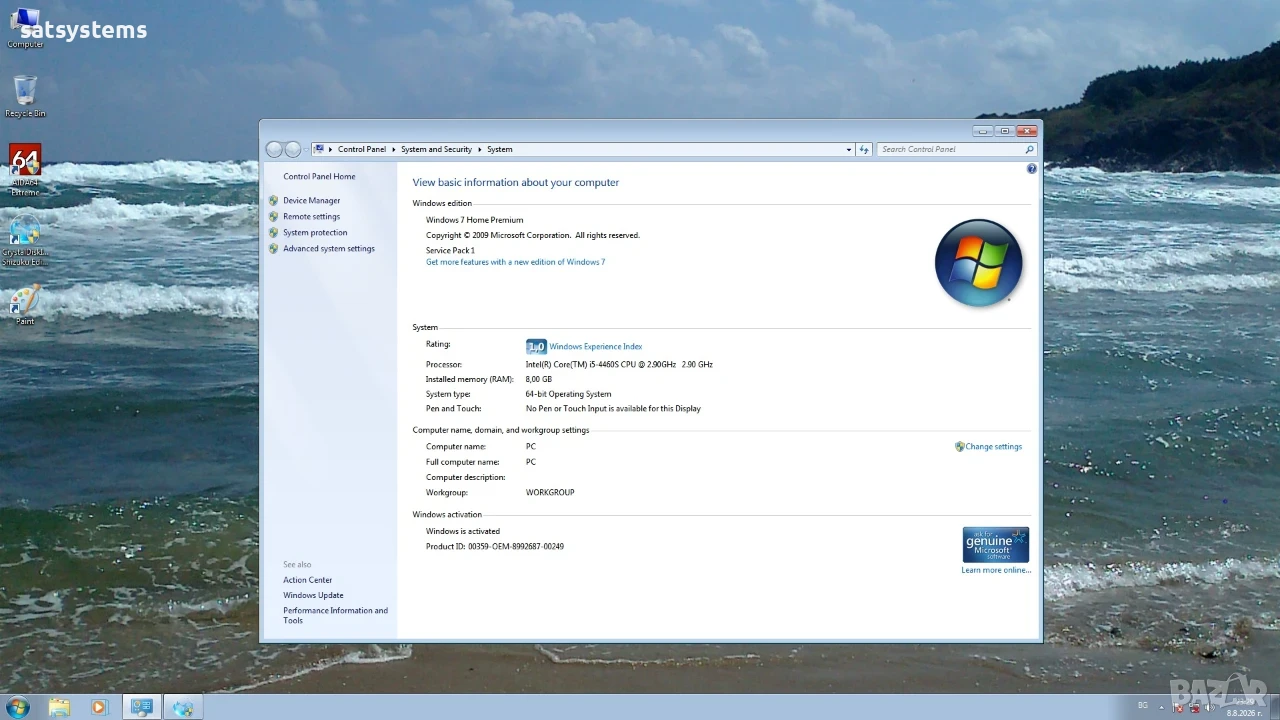
Task: Click the shield icon beside System protection
Action: pyautogui.click(x=274, y=232)
